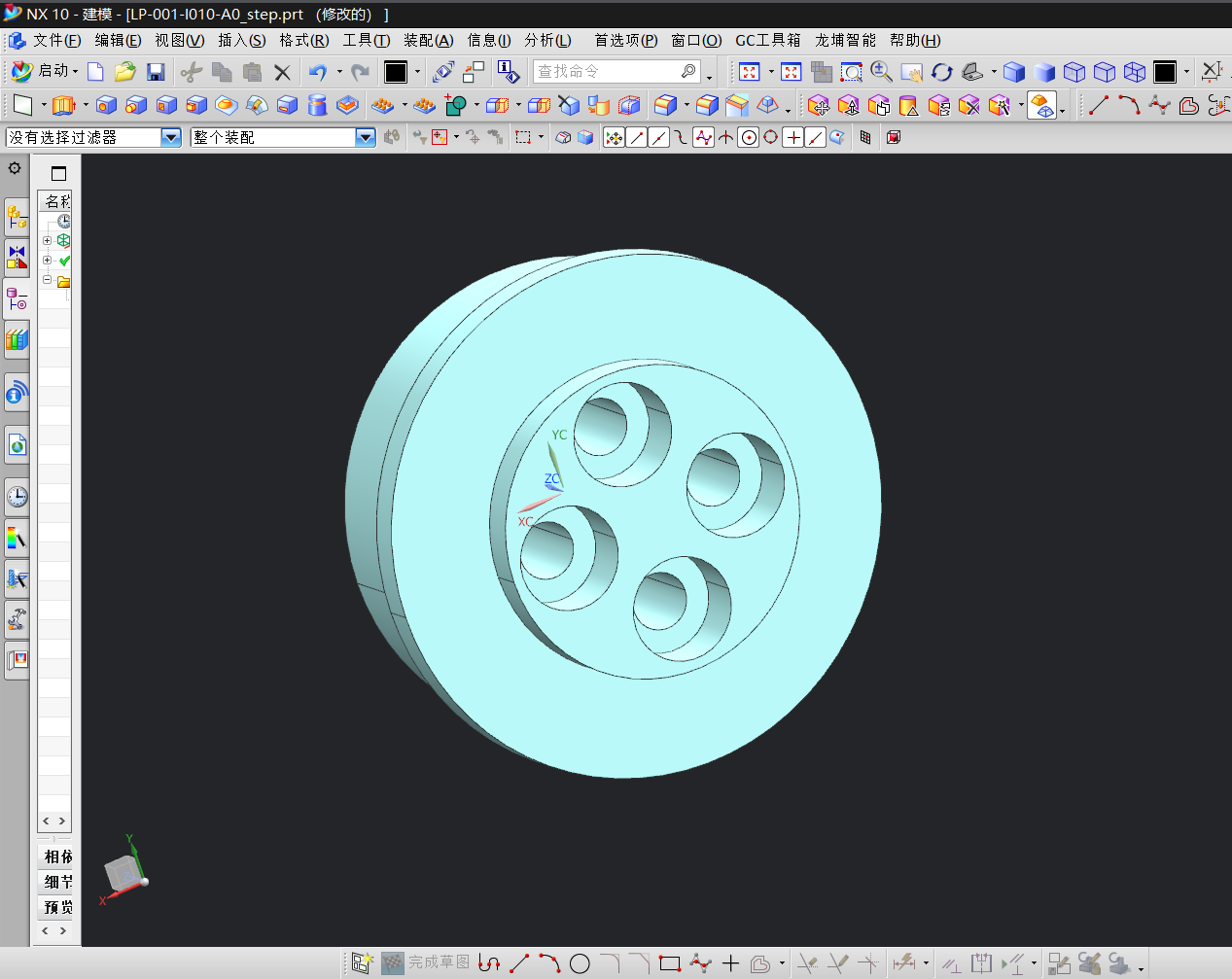The image size is (1232, 979).
Task: Open the 龙埔智能 menu
Action: coord(846,41)
